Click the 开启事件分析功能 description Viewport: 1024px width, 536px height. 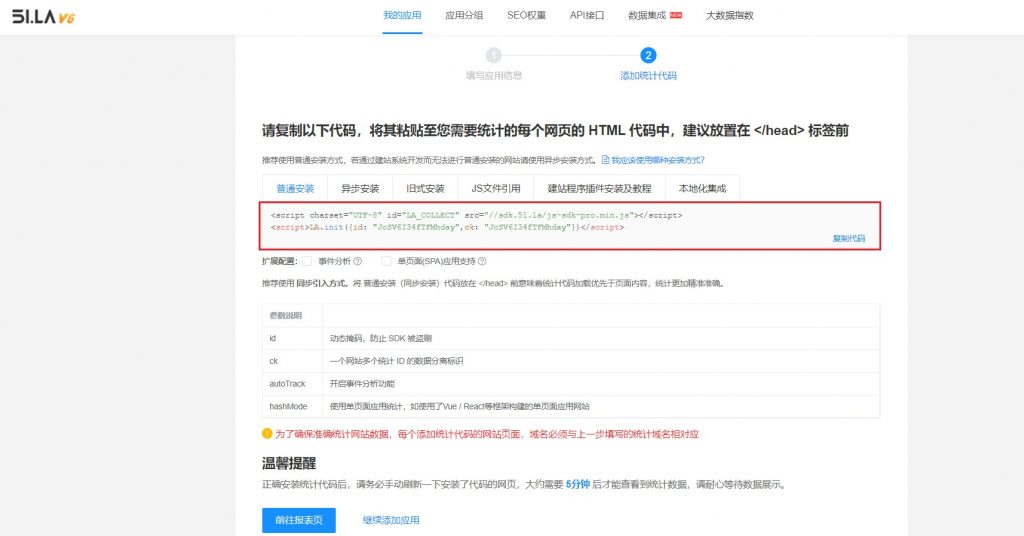tap(362, 384)
